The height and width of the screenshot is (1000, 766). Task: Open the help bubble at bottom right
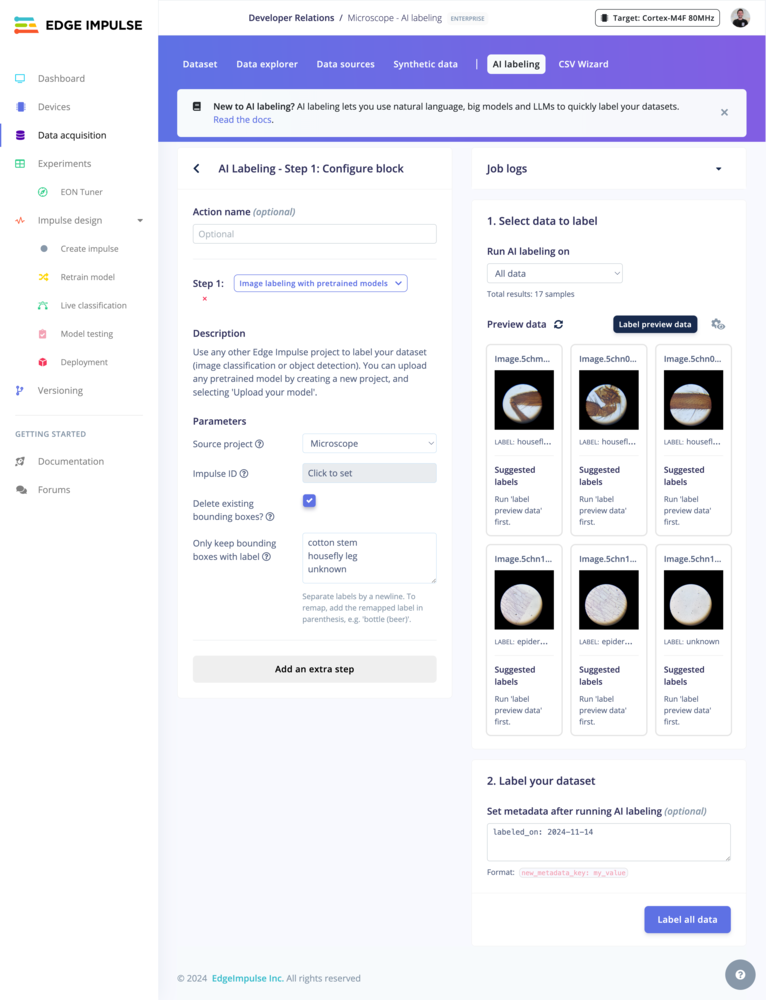tap(740, 974)
